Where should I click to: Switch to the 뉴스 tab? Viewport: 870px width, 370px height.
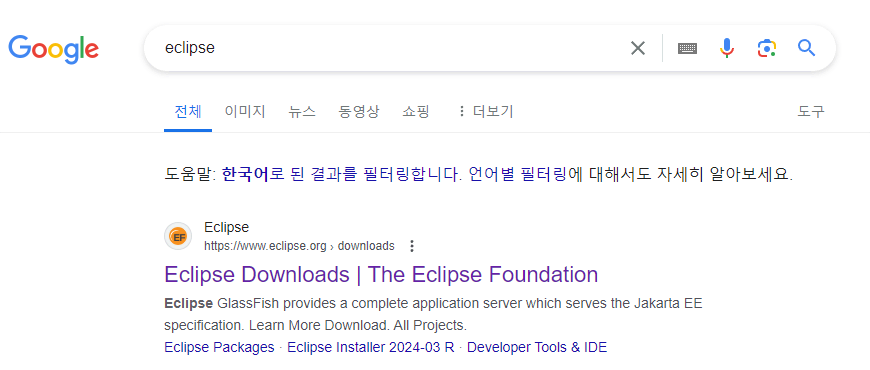pos(302,111)
